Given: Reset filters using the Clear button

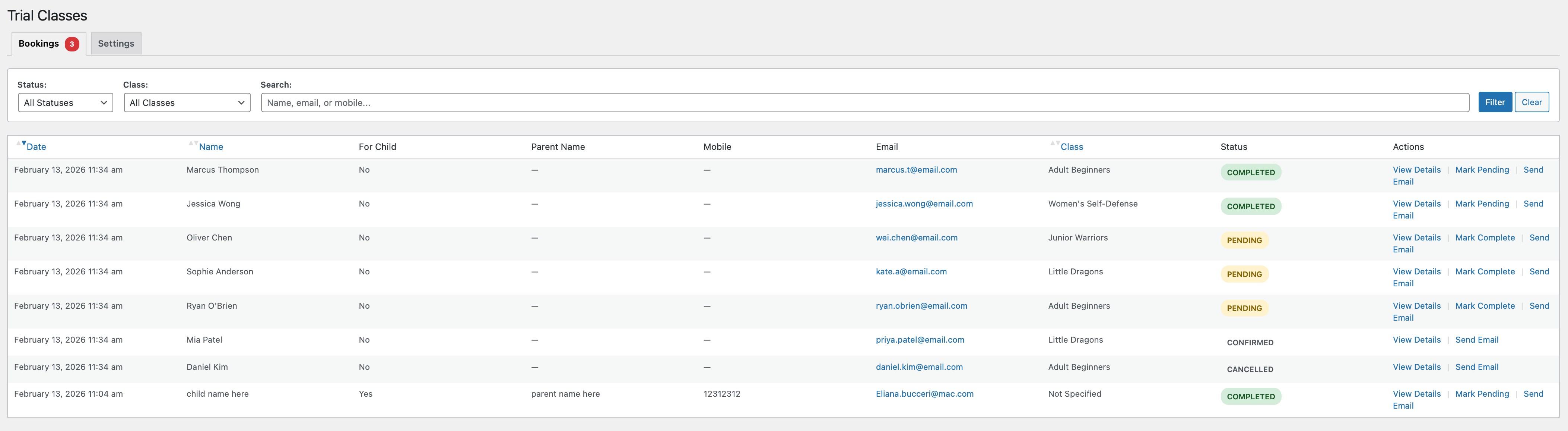Looking at the screenshot, I should 1532,102.
